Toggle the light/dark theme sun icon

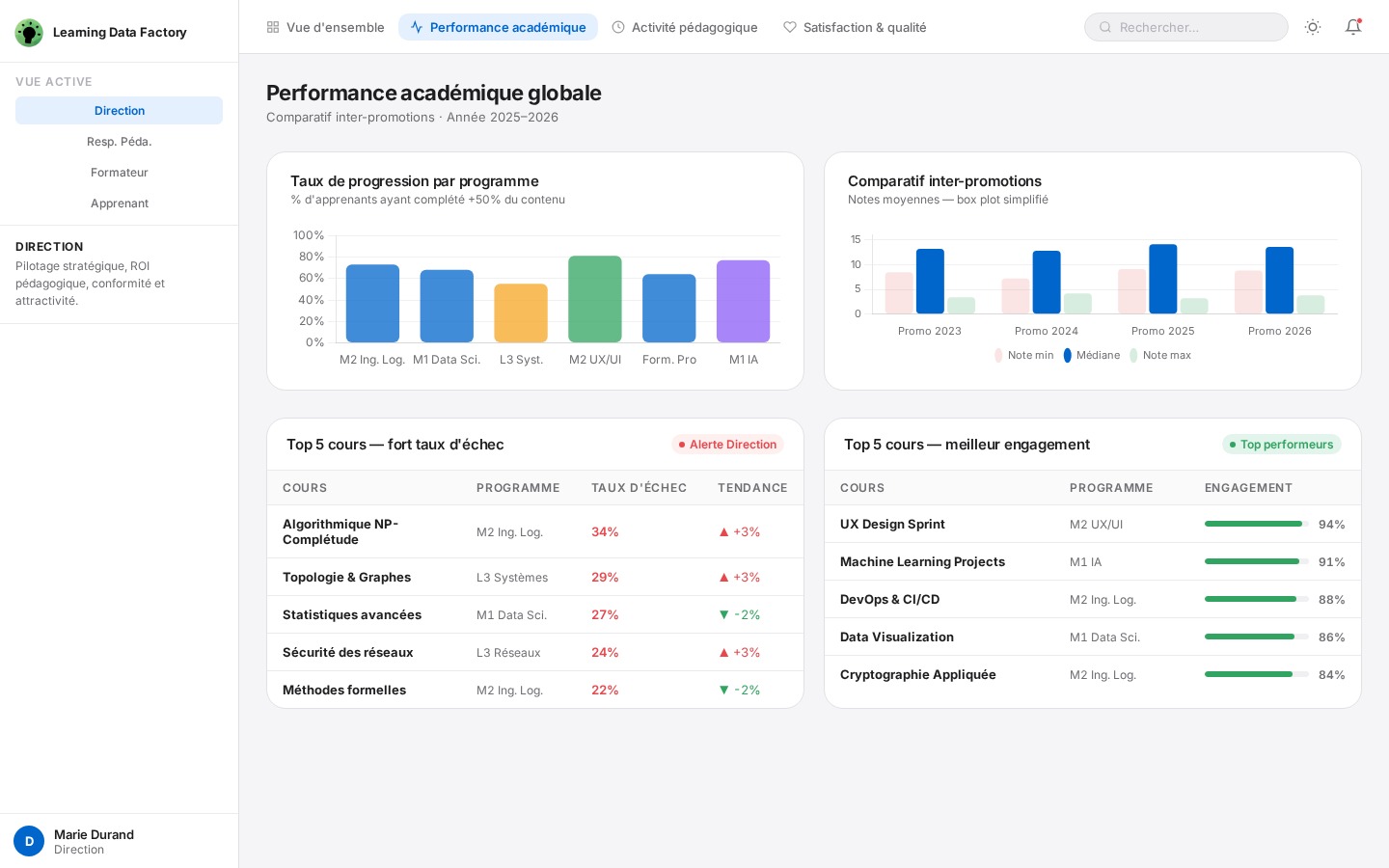(1313, 27)
